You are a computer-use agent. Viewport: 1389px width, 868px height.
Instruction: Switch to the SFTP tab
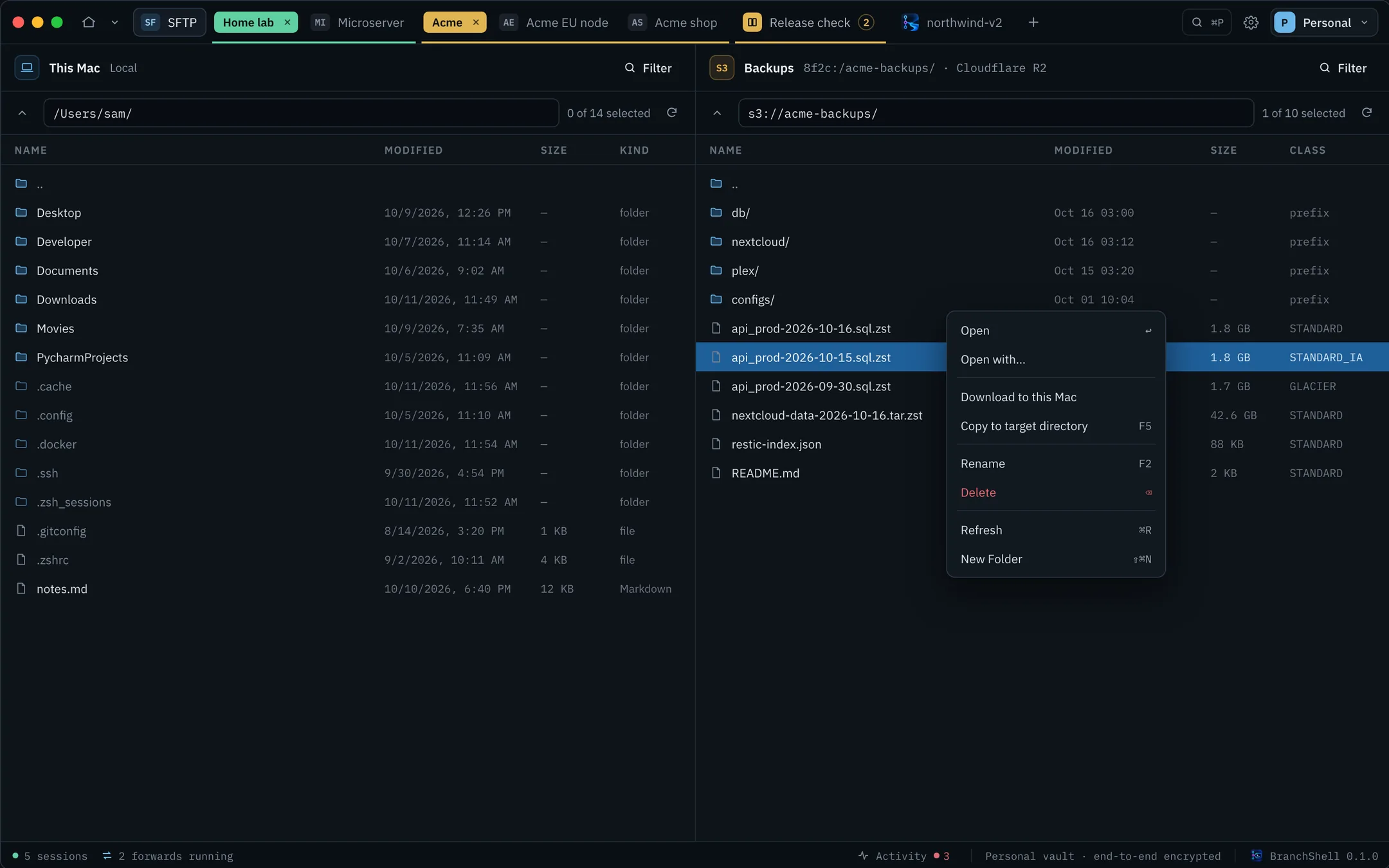[170, 23]
